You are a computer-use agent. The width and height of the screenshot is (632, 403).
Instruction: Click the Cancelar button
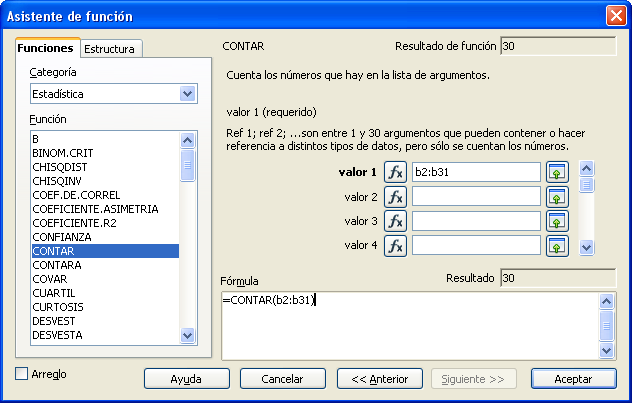pyautogui.click(x=282, y=379)
